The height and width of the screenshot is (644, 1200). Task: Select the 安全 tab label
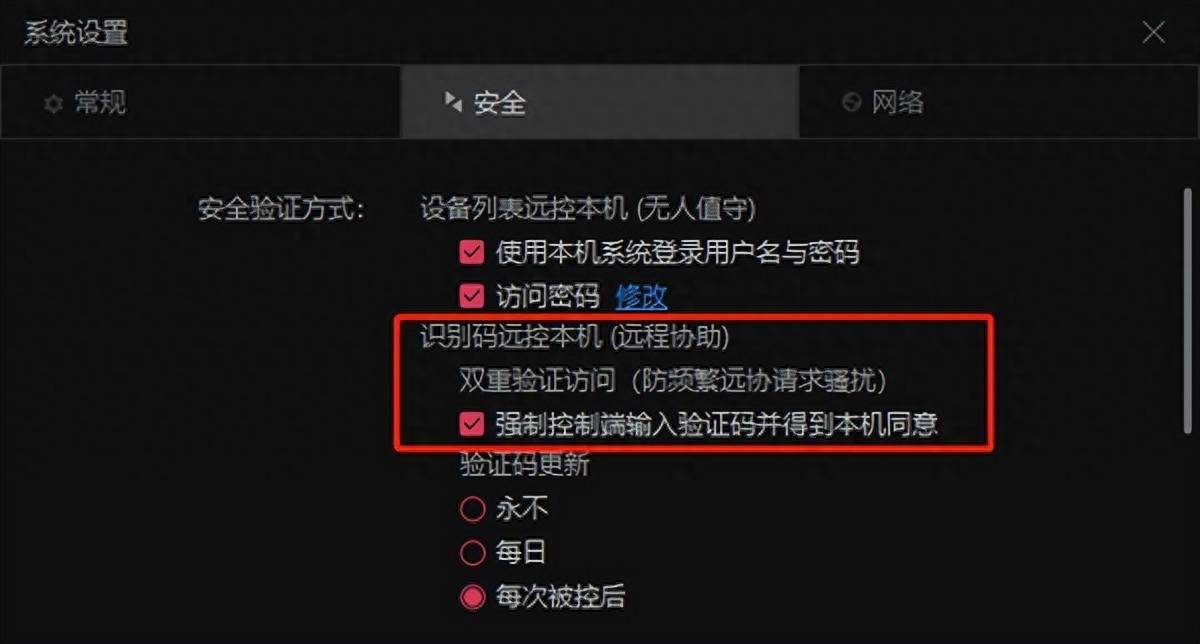point(500,102)
